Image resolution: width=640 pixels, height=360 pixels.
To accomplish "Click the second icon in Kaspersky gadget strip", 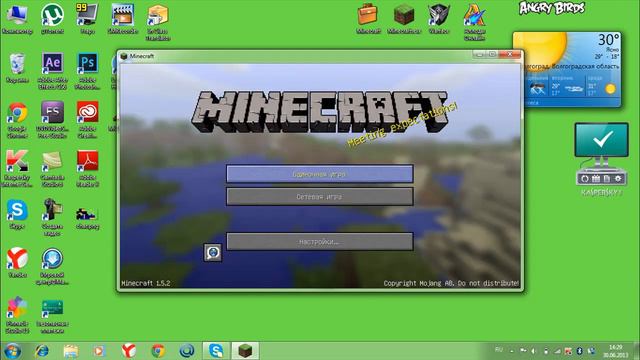I will tap(596, 179).
